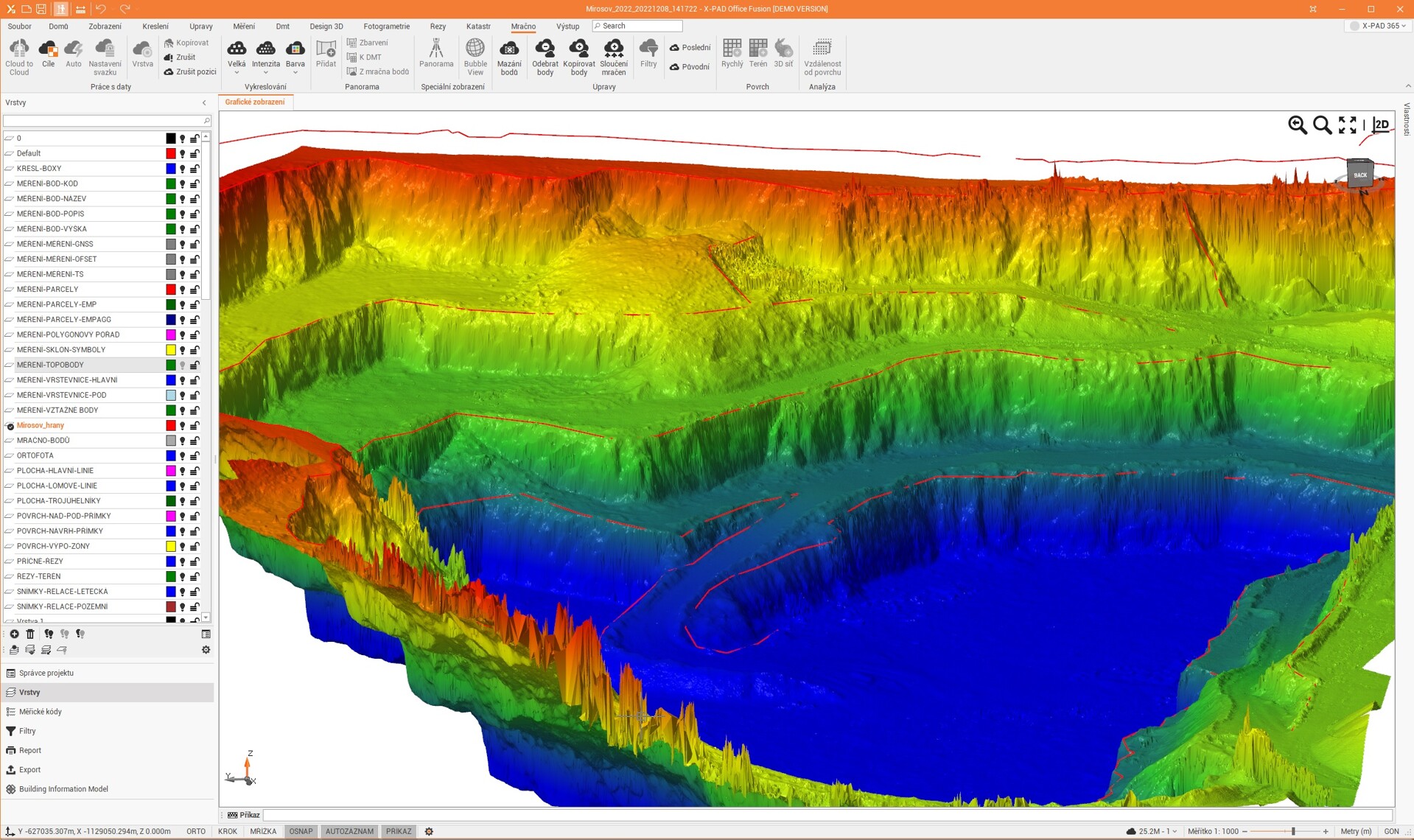The image size is (1414, 840).
Task: Toggle OSNAP in the status bar
Action: [x=301, y=831]
